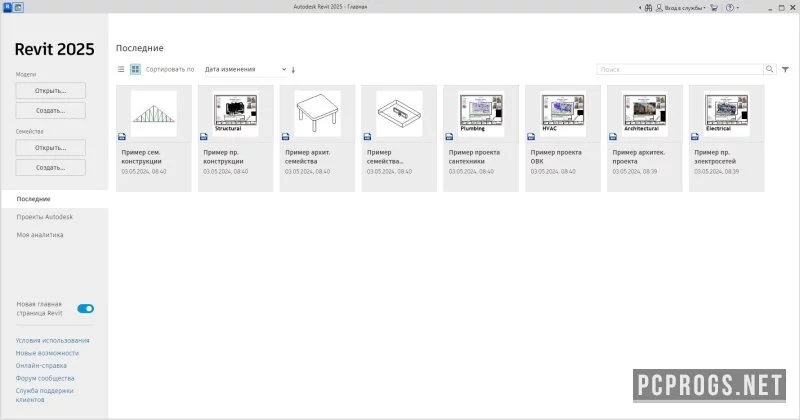Open the 'Вход в службы' sign-in dropdown
This screenshot has height=420, width=800.
pyautogui.click(x=685, y=8)
